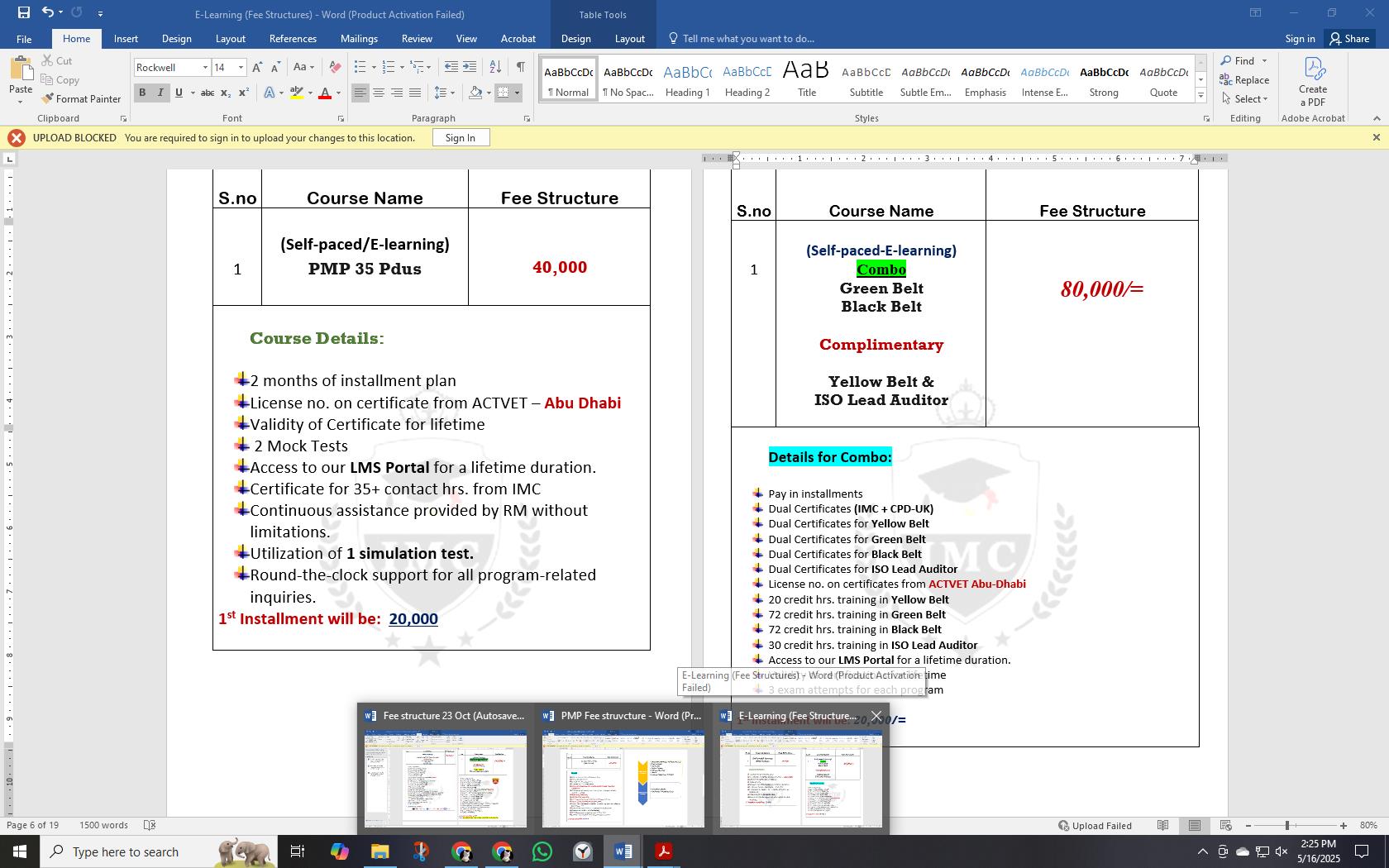Open Adobe Acrobat from the taskbar
This screenshot has width=1389, height=868.
tap(663, 851)
